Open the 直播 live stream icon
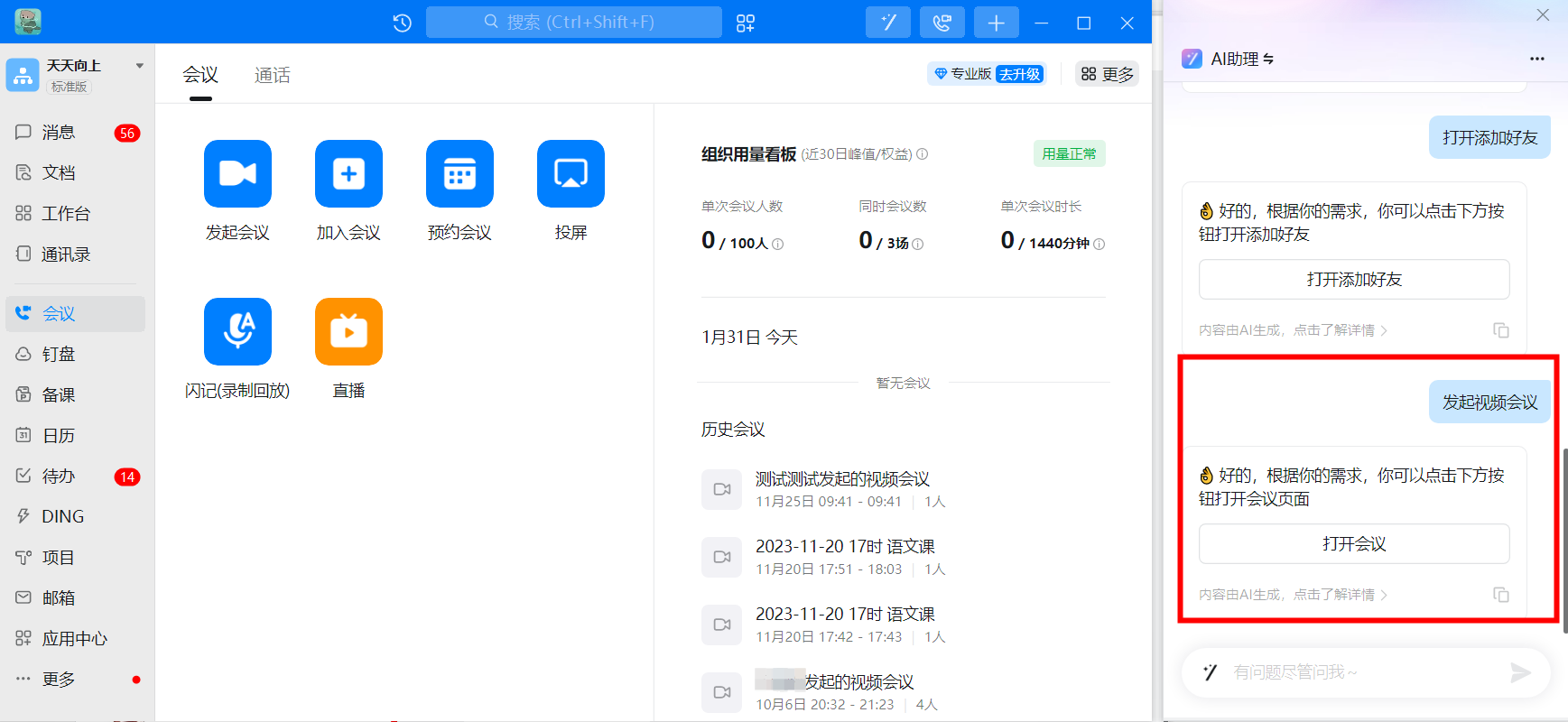The image size is (1568, 722). 348,331
